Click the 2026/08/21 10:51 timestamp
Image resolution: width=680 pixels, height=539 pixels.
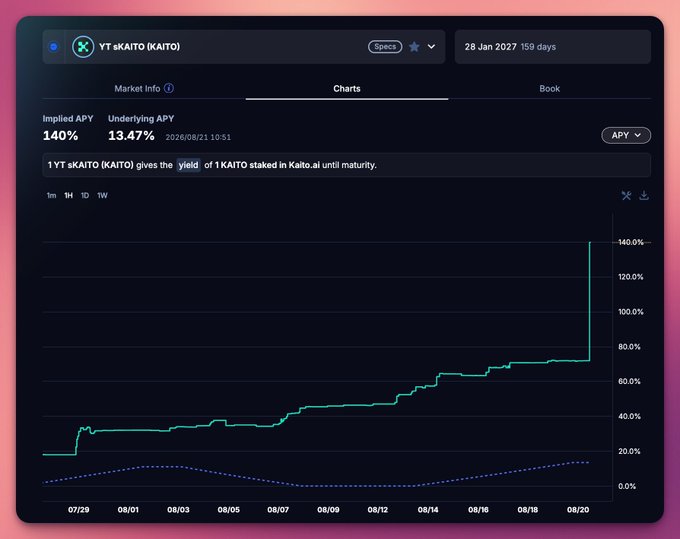[x=198, y=137]
